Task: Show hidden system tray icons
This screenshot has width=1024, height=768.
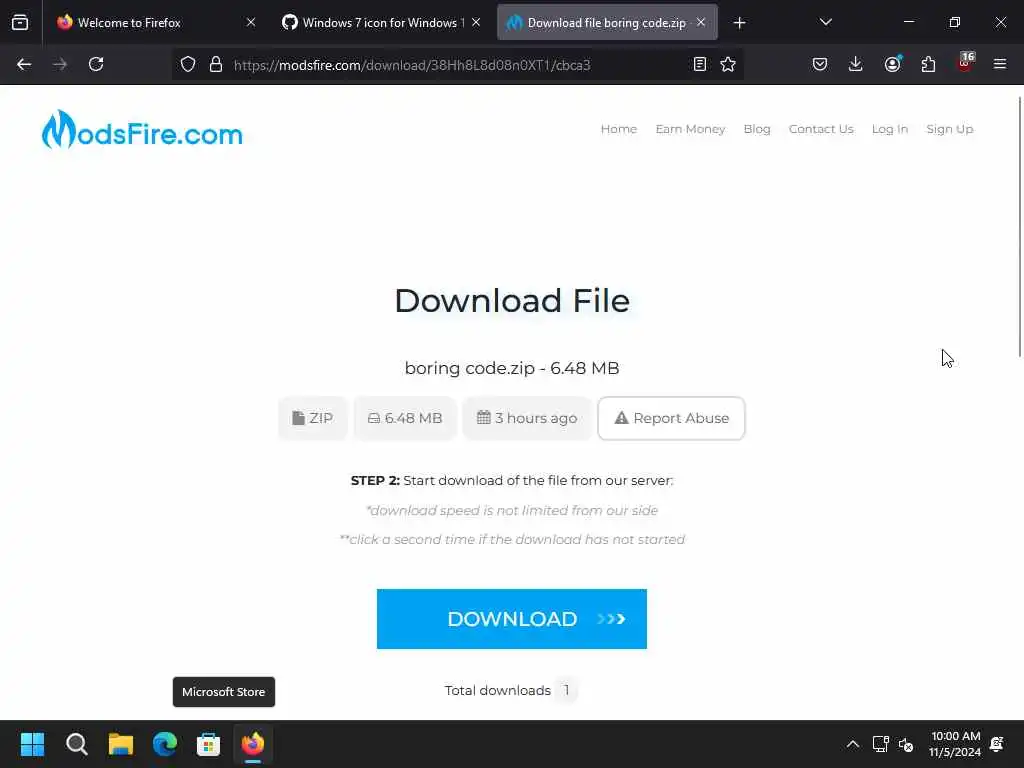Action: 853,744
